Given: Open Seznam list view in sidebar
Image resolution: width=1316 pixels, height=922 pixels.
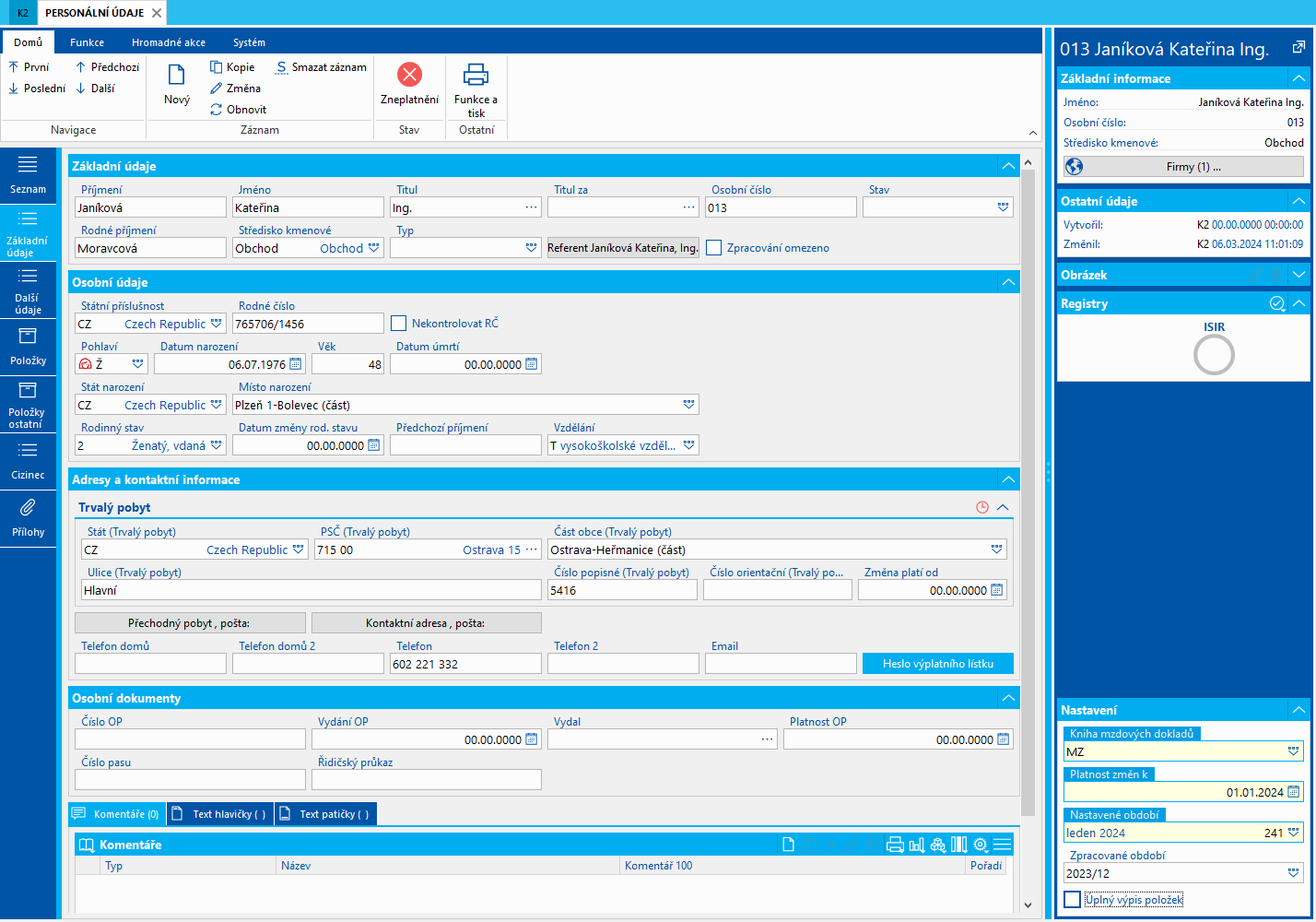Looking at the screenshot, I should click(28, 173).
